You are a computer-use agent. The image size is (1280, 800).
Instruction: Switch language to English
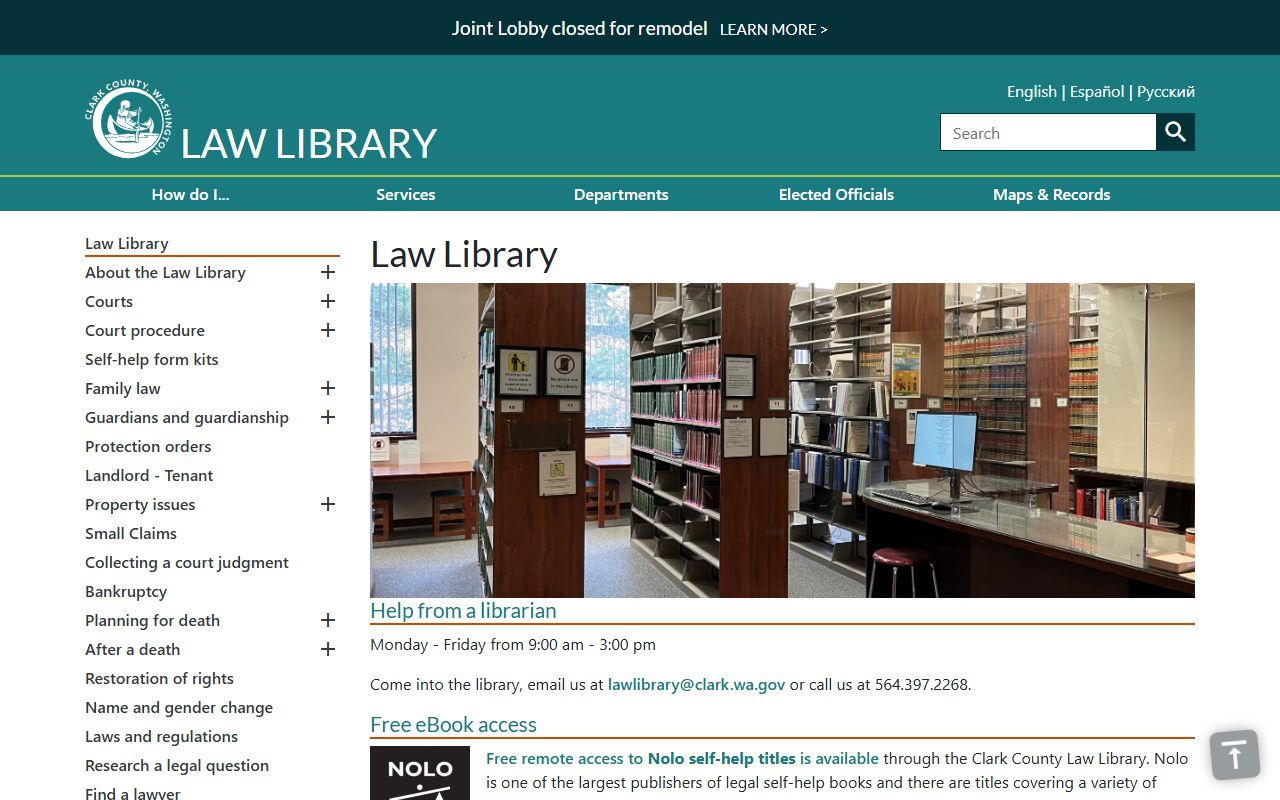pos(1031,91)
